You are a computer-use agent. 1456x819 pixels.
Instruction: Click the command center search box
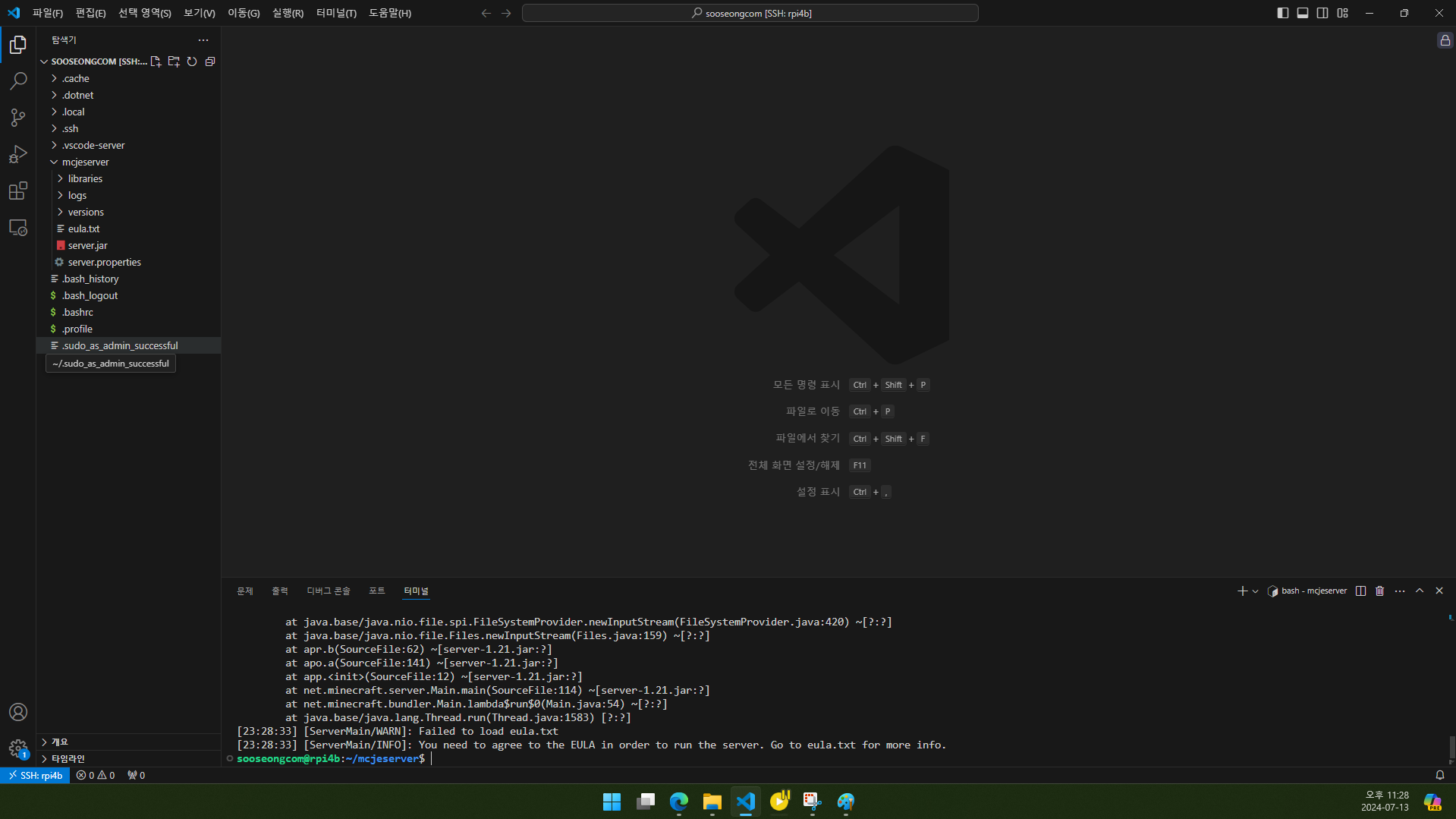point(750,13)
